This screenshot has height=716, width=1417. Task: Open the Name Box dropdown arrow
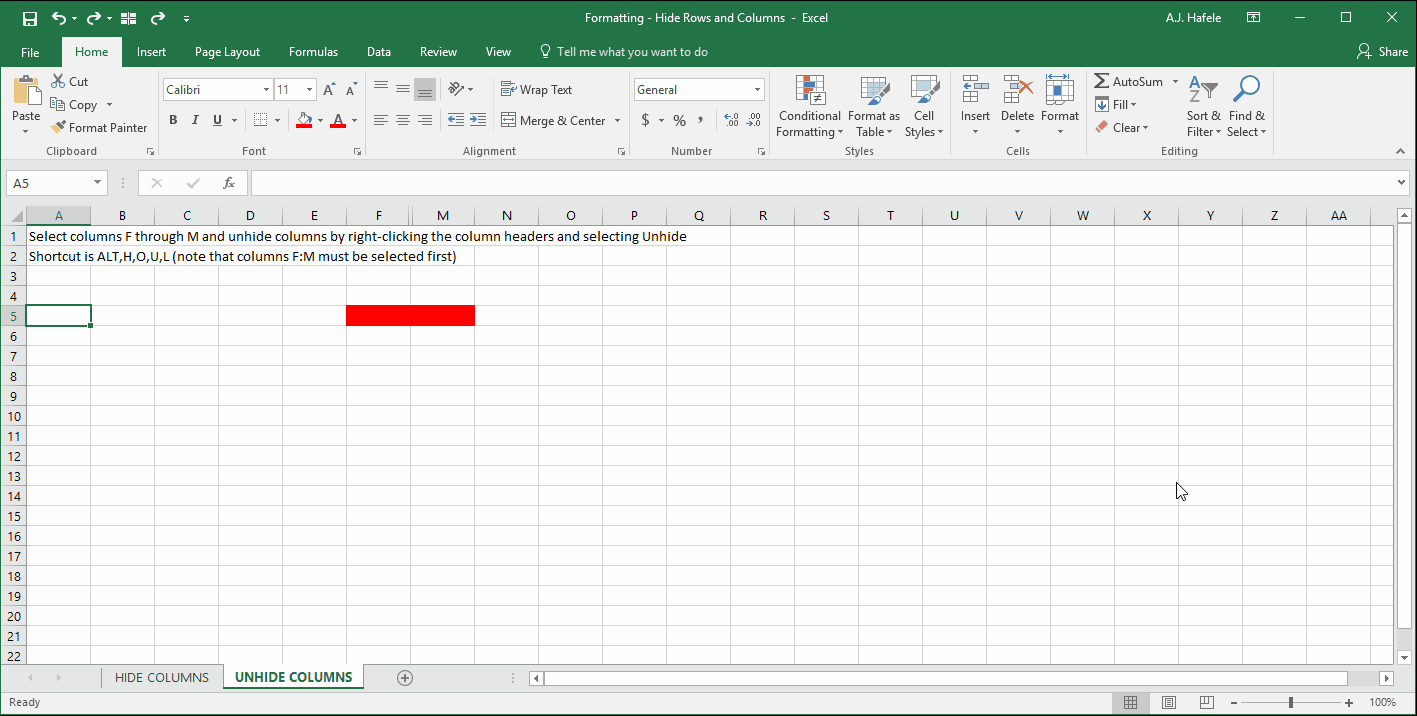click(x=98, y=183)
